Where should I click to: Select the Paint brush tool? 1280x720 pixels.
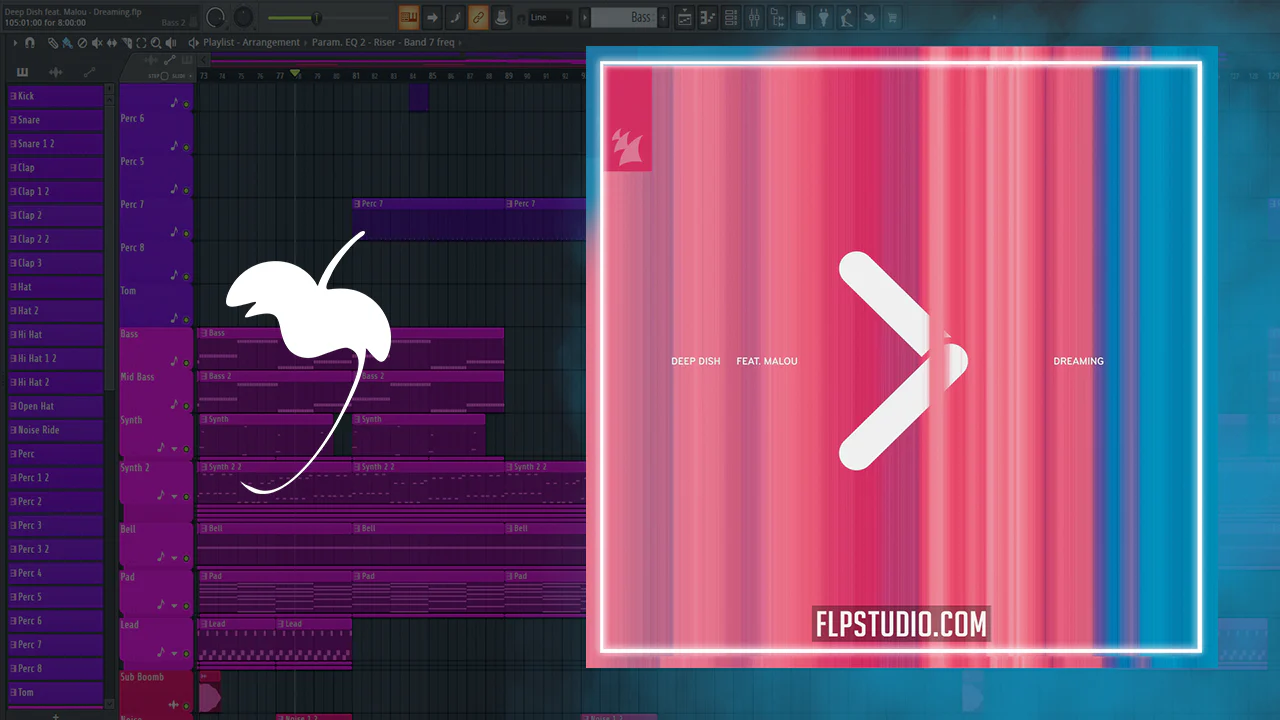[66, 43]
